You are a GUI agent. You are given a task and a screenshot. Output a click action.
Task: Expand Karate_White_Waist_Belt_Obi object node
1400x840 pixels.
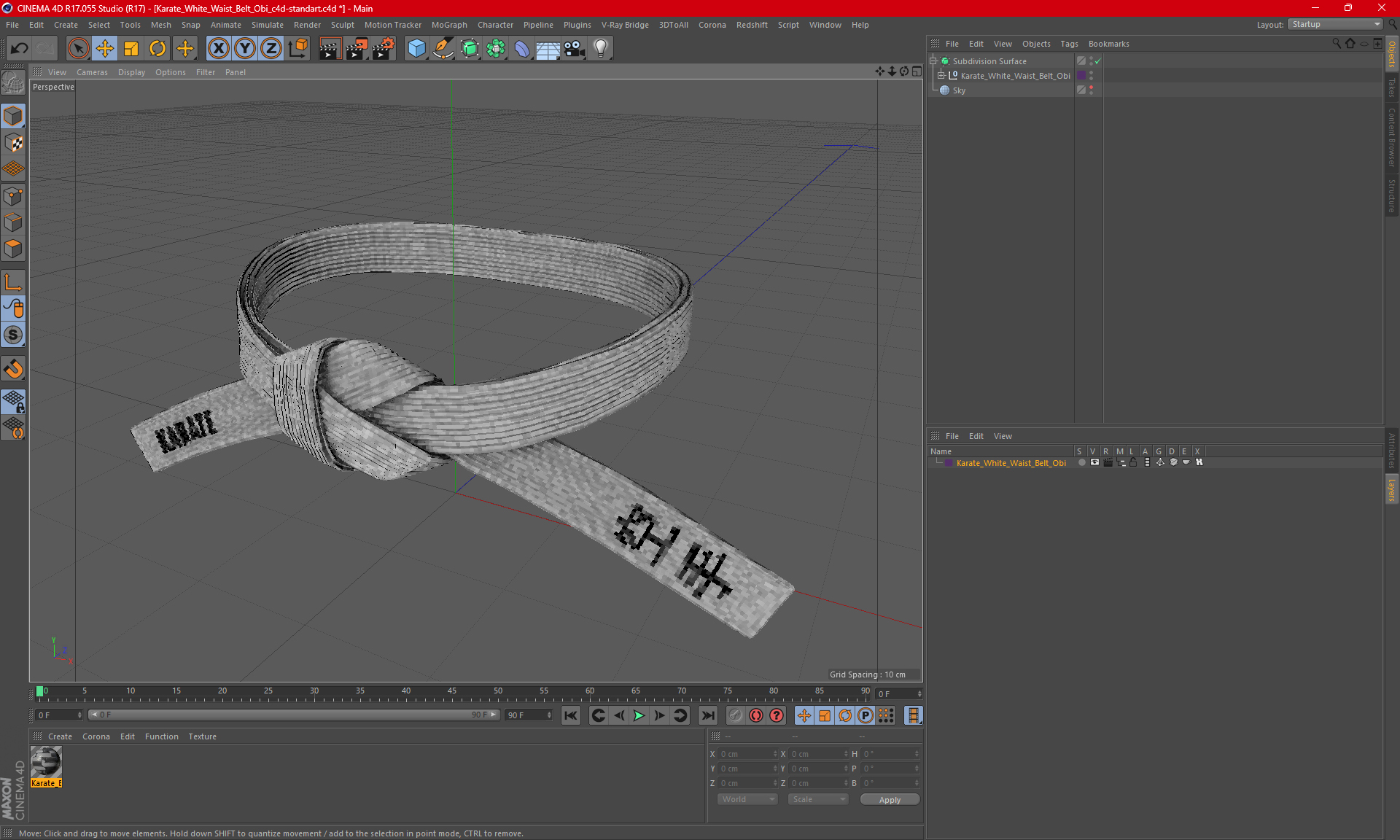[x=941, y=76]
